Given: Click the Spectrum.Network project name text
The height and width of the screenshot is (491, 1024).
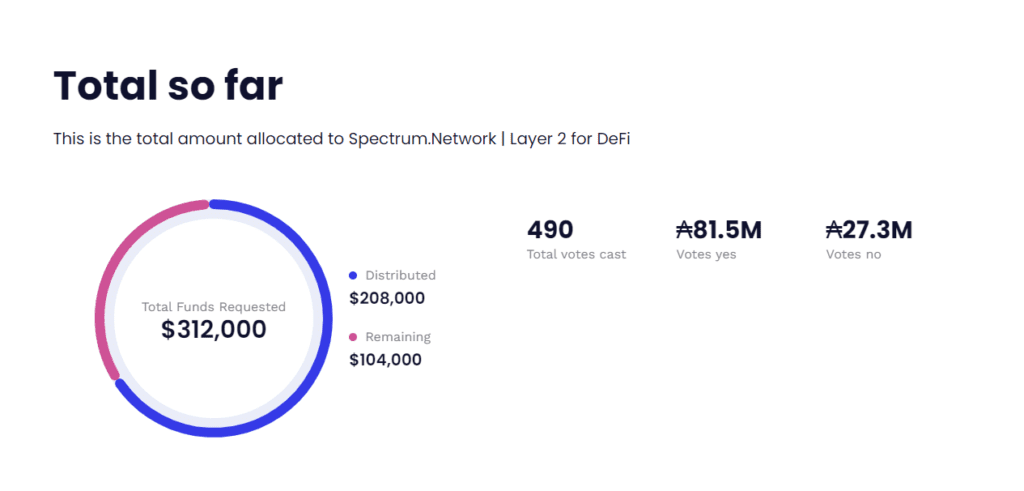Looking at the screenshot, I should (x=422, y=139).
